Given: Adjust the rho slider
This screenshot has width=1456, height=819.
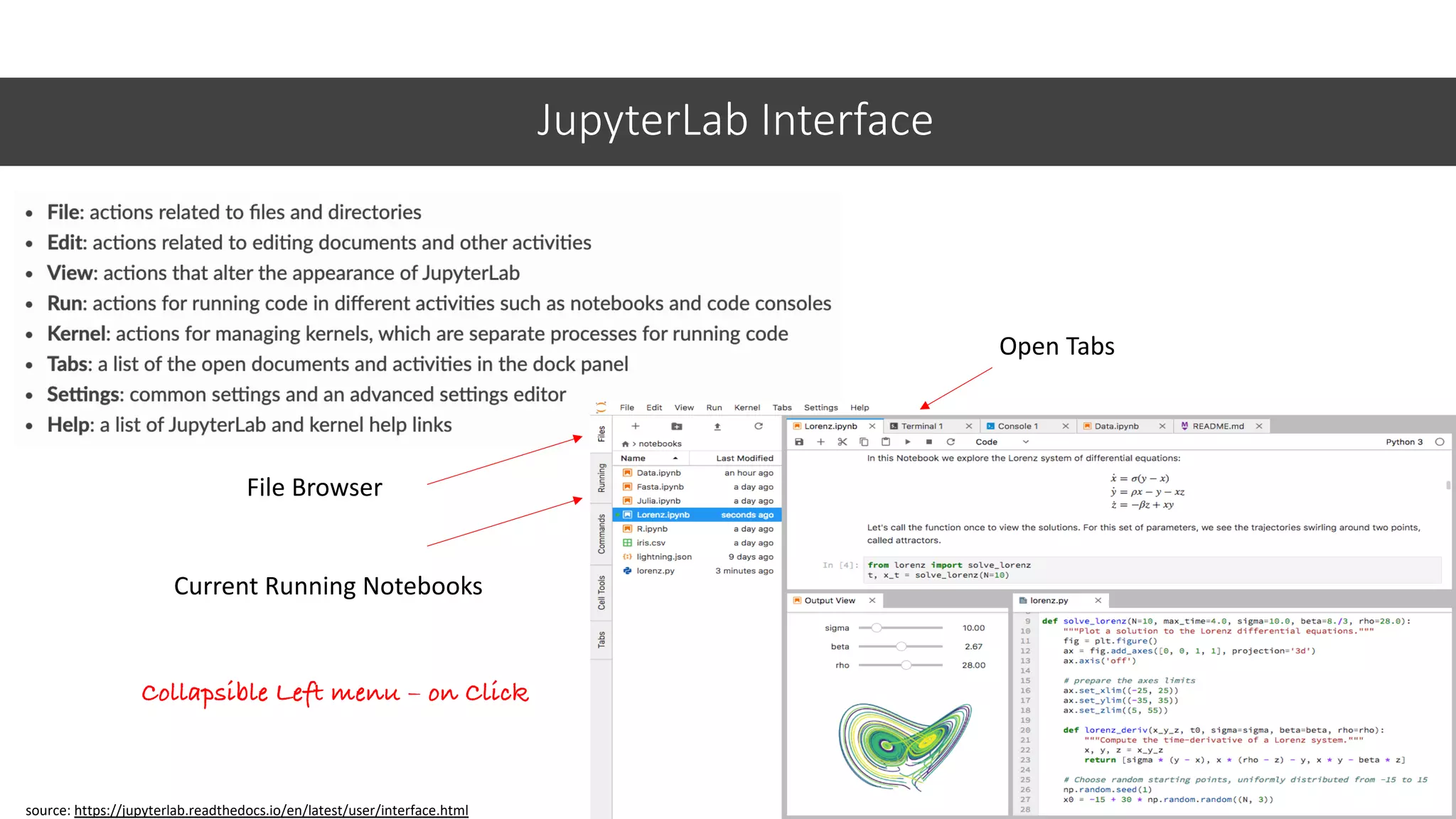Looking at the screenshot, I should click(x=901, y=665).
